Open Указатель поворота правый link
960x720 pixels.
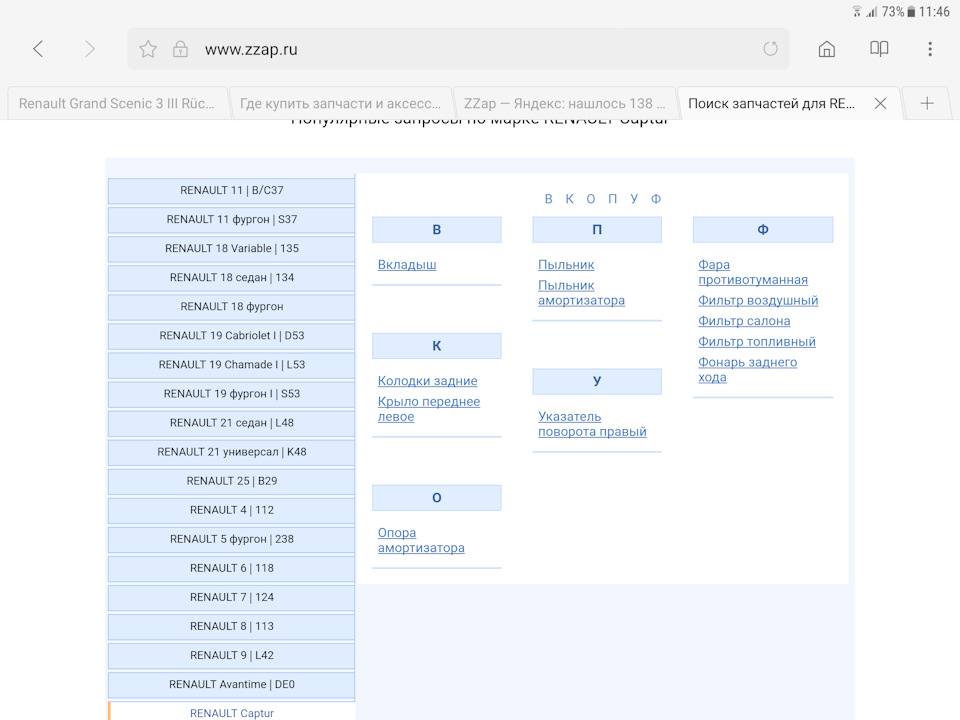(592, 424)
